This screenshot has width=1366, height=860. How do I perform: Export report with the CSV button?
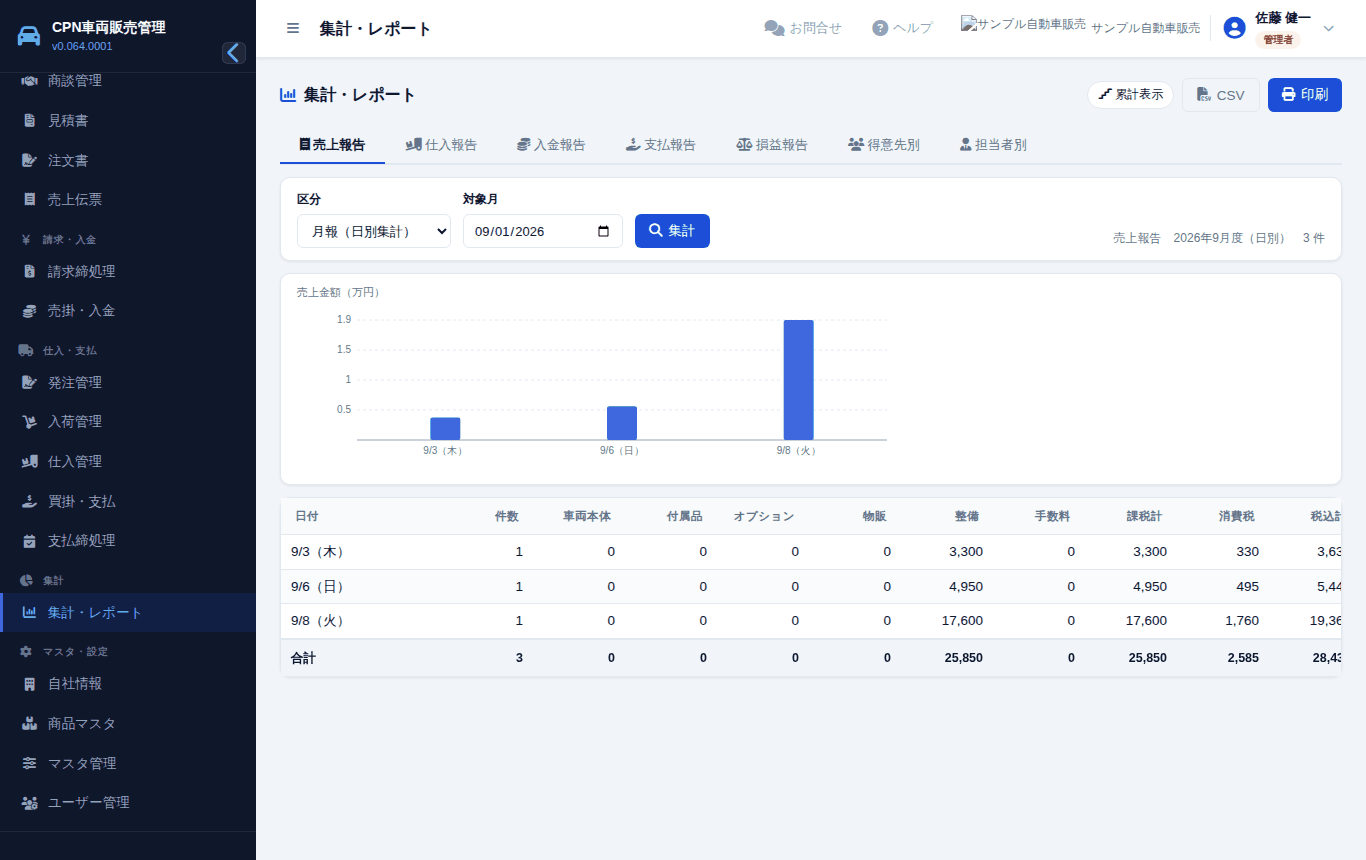1221,95
